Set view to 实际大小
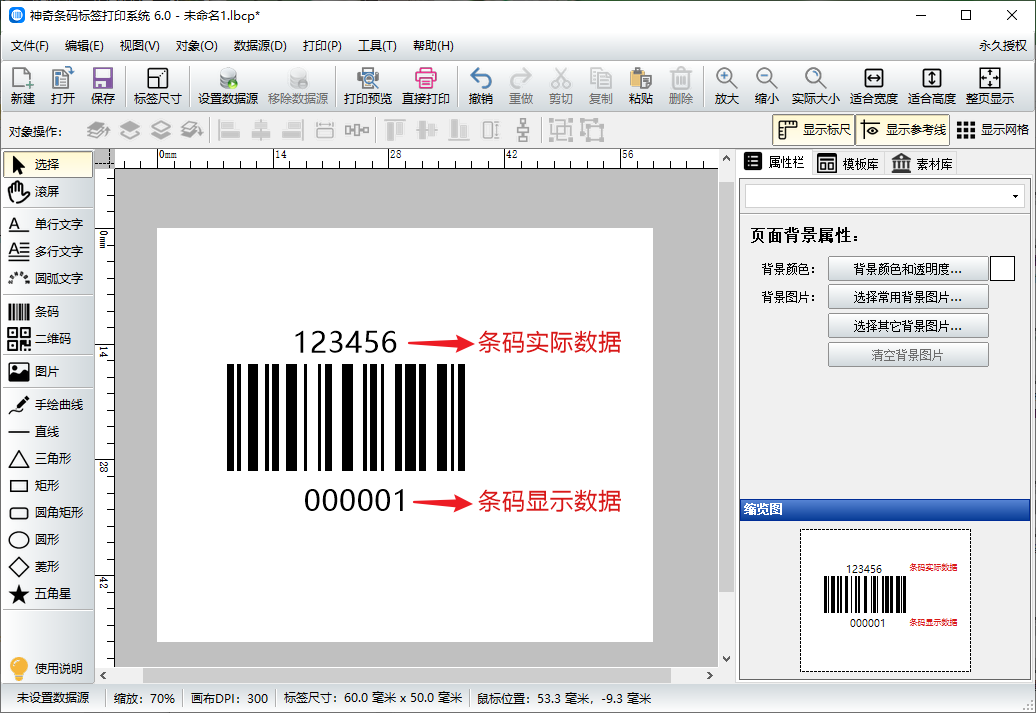 (x=815, y=86)
